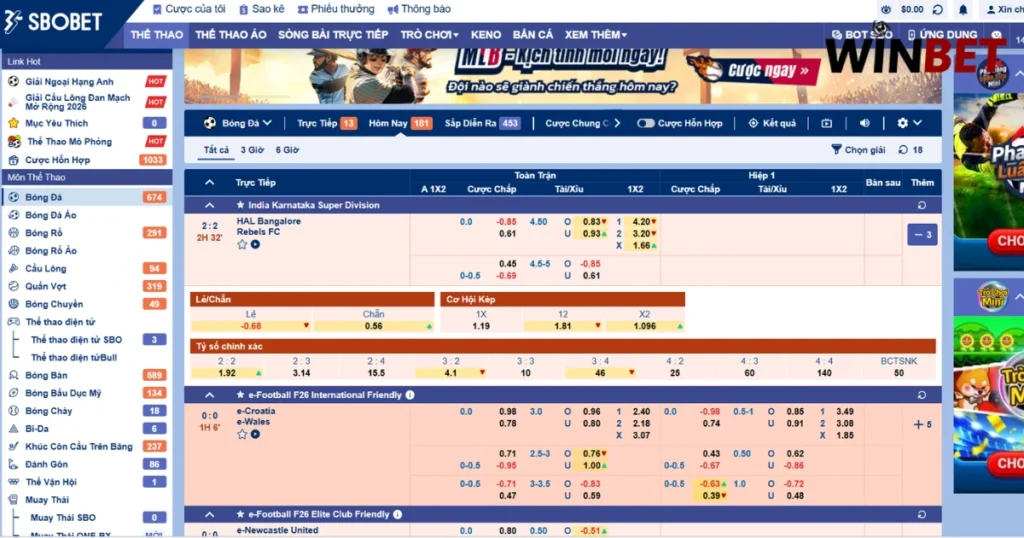The image size is (1024, 538).
Task: Open ỨNG DỤNG app download link
Action: (x=942, y=35)
